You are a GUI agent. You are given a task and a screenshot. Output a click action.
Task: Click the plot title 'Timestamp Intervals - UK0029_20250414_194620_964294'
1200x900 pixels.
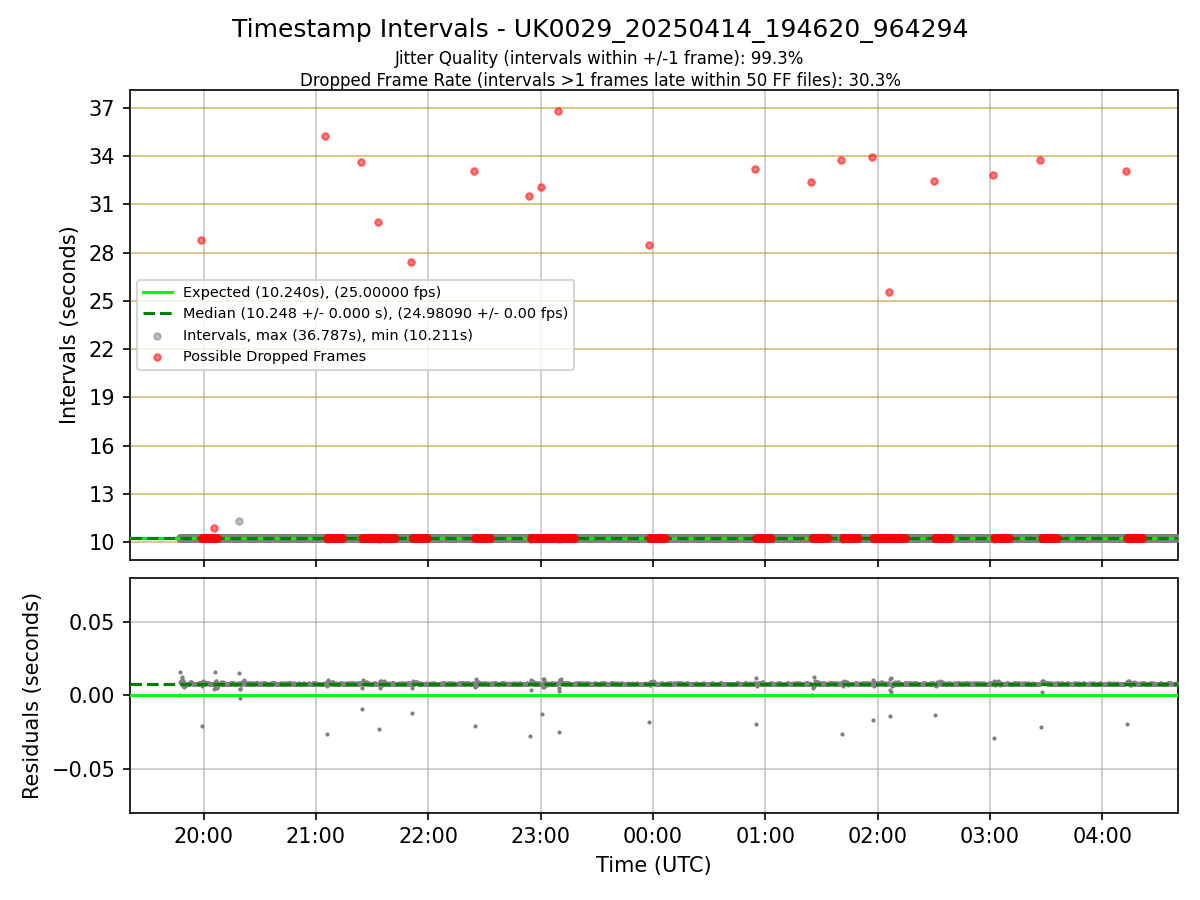click(600, 29)
